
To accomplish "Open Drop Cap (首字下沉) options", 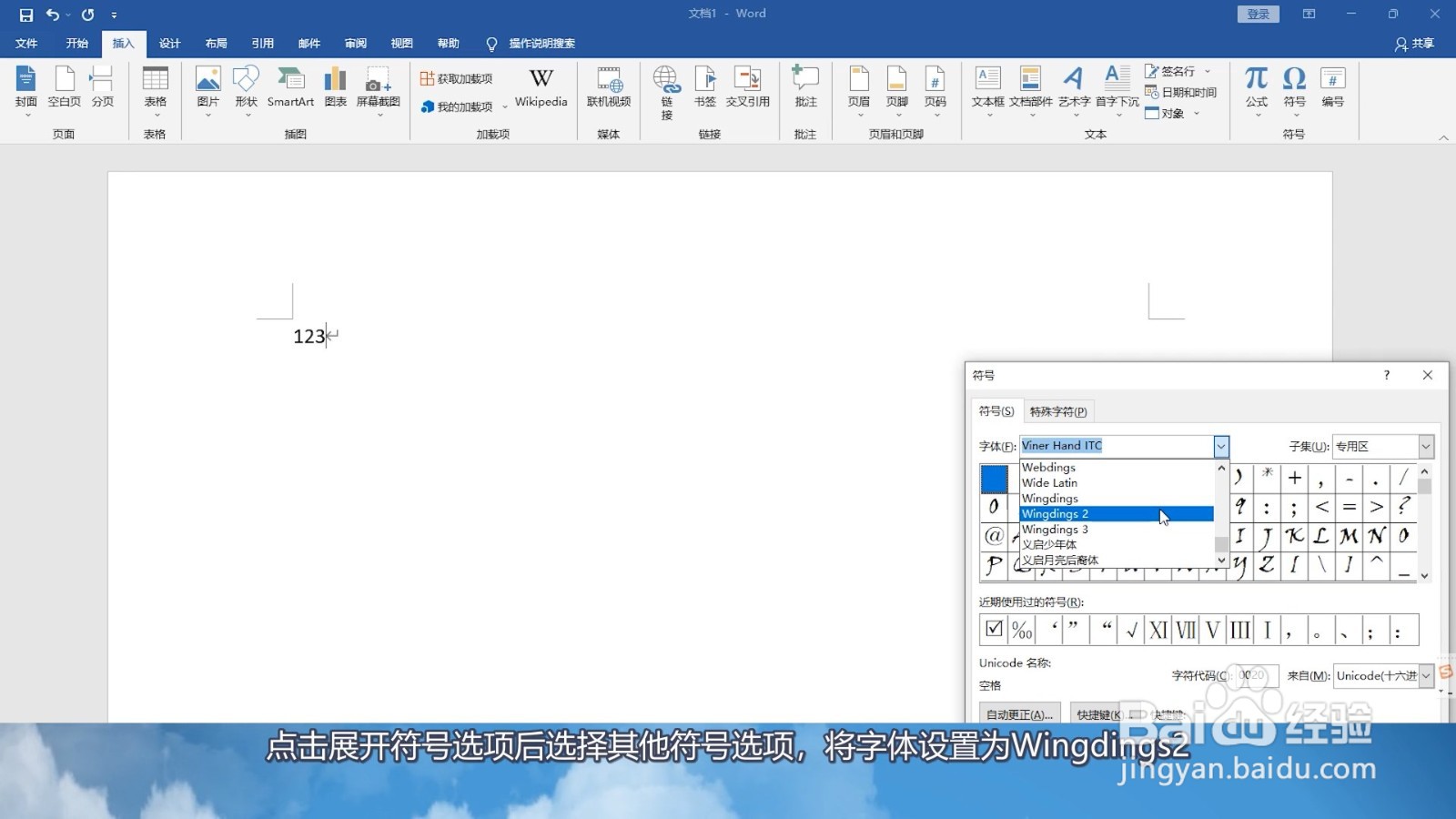I will tap(1117, 91).
